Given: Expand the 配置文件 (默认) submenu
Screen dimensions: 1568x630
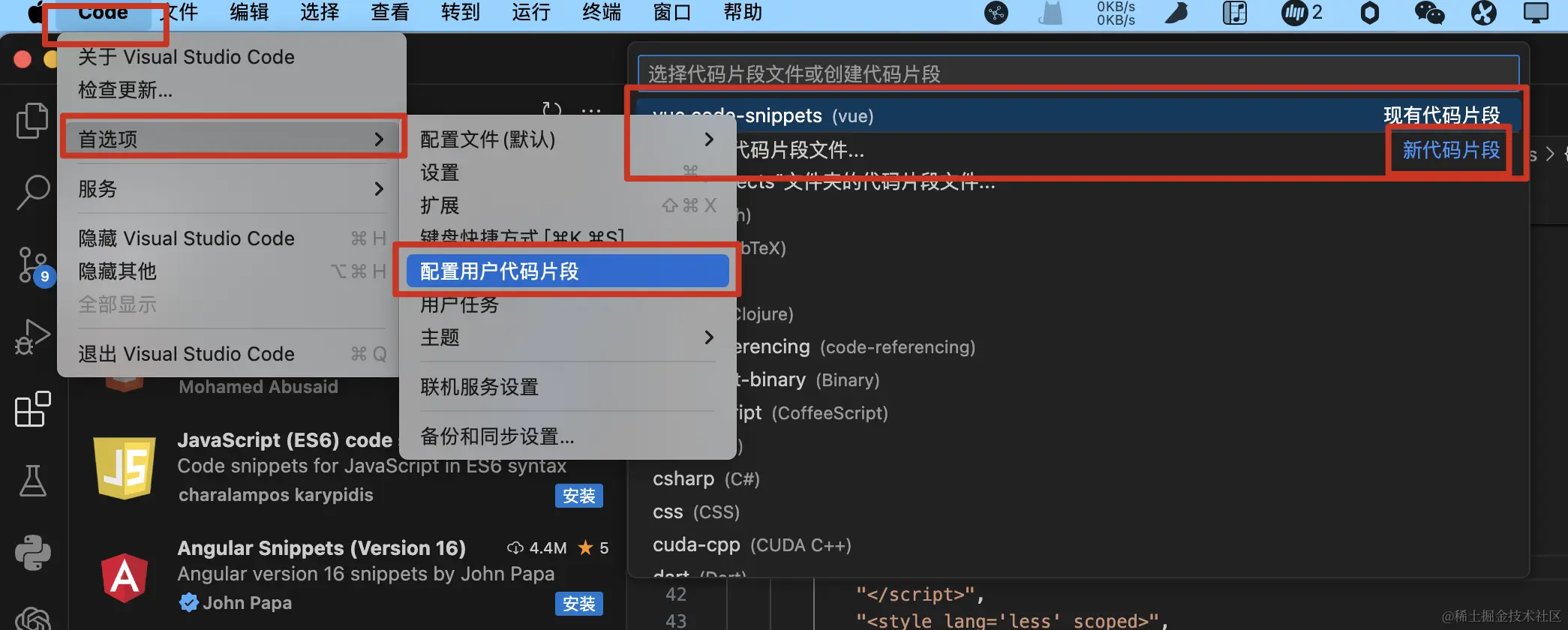Looking at the screenshot, I should coord(567,139).
